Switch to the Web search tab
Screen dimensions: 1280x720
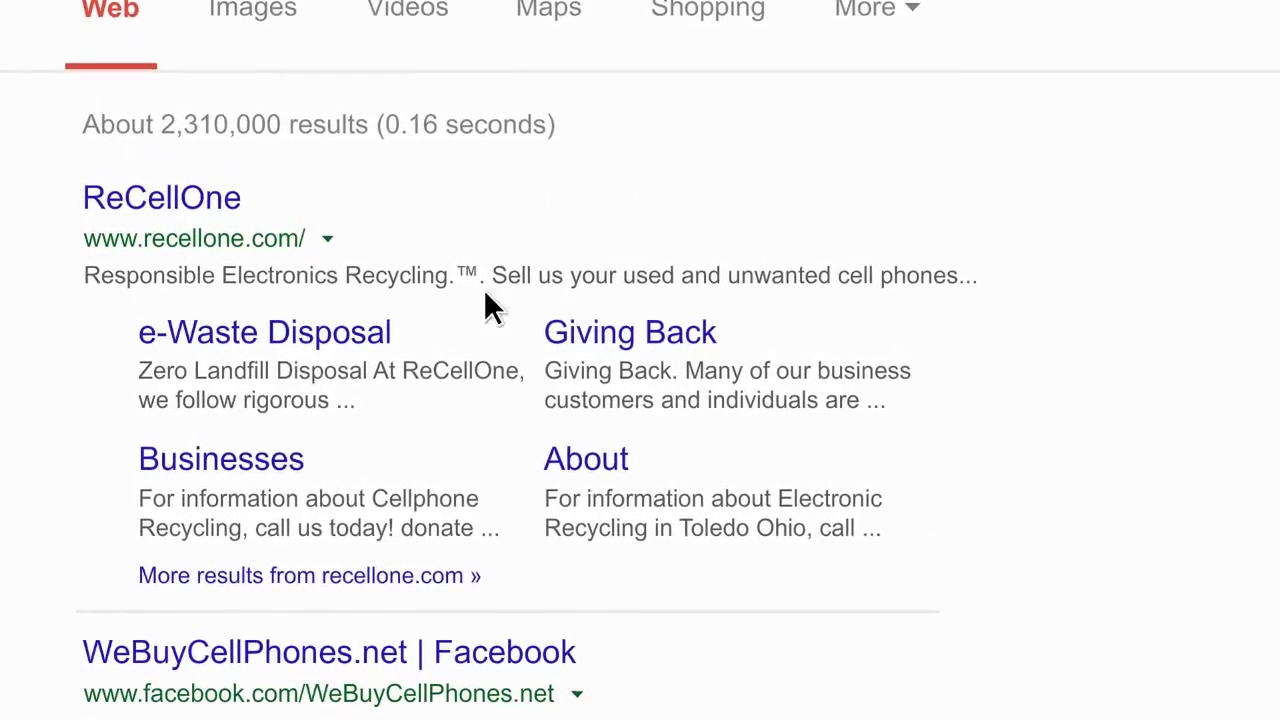[110, 11]
